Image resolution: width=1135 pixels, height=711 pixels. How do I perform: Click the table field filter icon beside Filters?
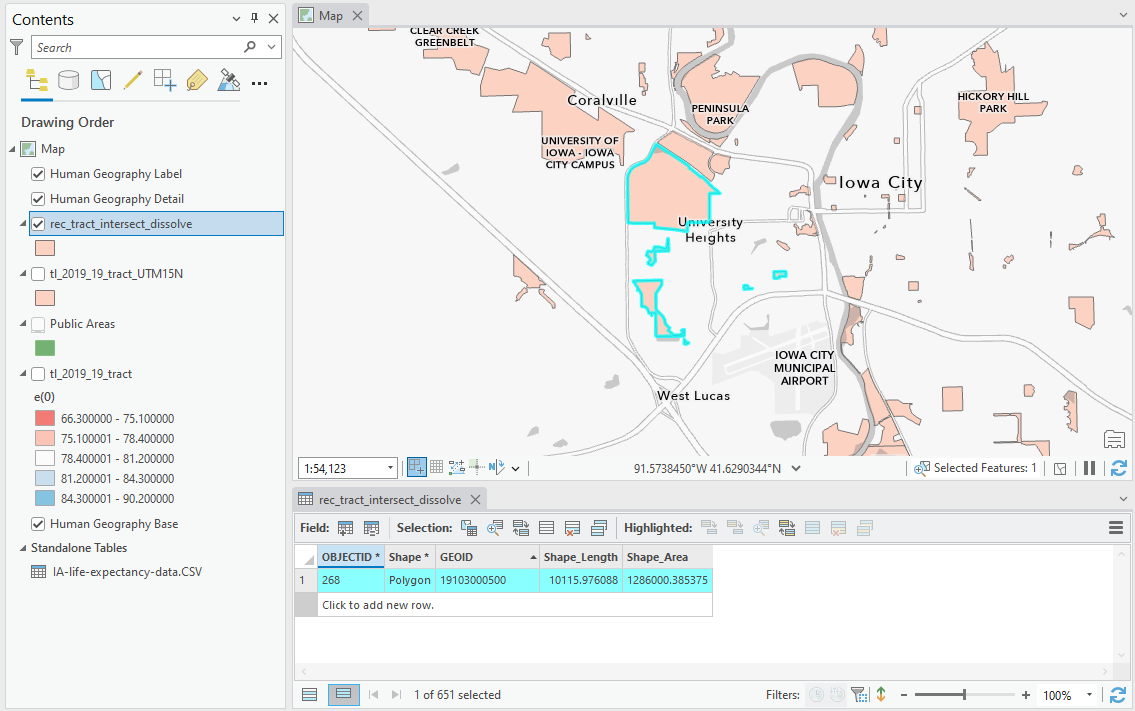tap(860, 694)
